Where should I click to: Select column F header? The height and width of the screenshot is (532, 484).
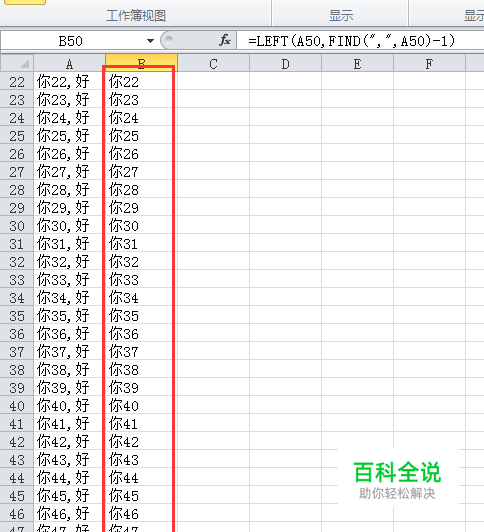[429, 63]
